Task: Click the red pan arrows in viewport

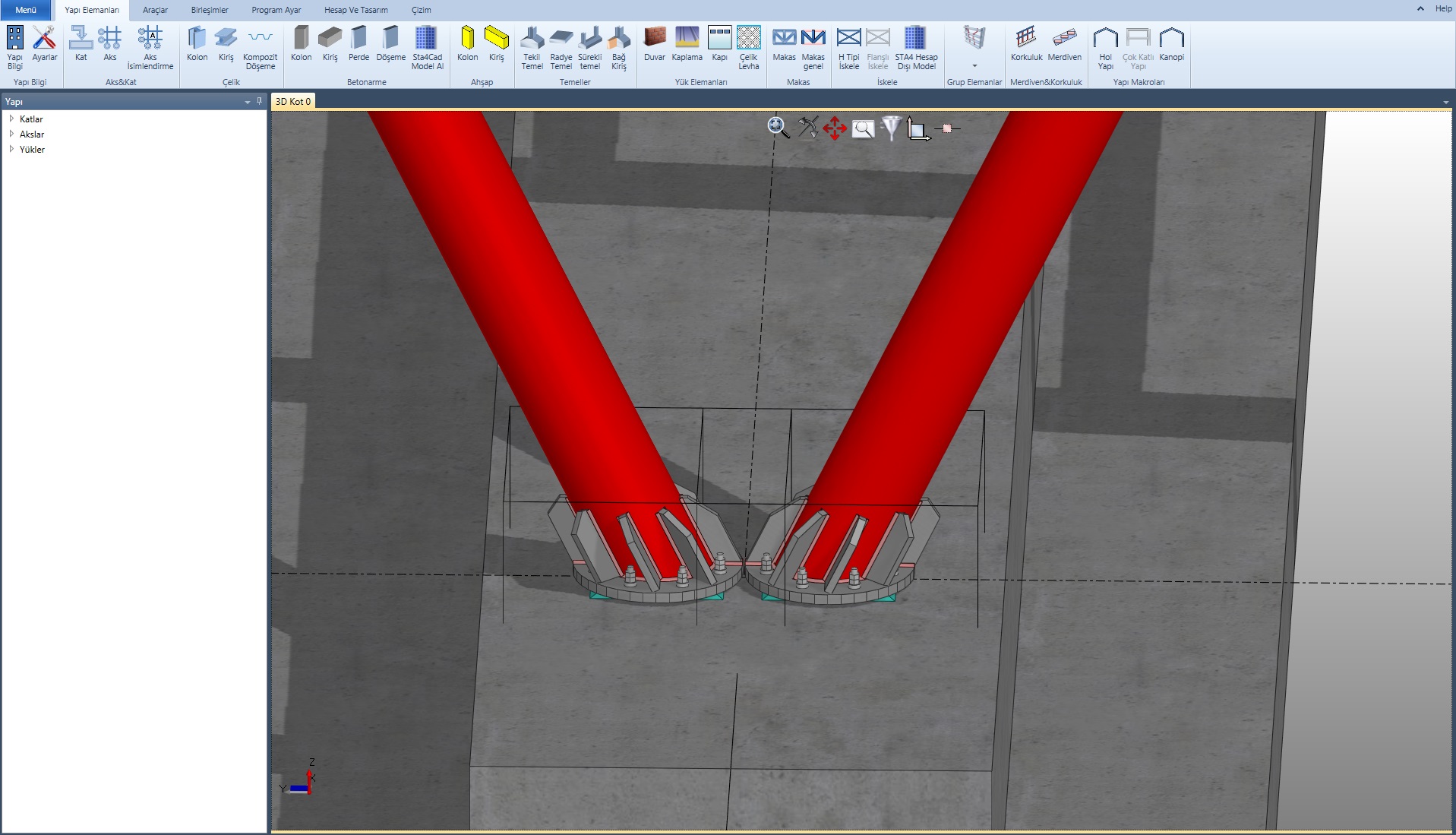Action: pyautogui.click(x=835, y=128)
